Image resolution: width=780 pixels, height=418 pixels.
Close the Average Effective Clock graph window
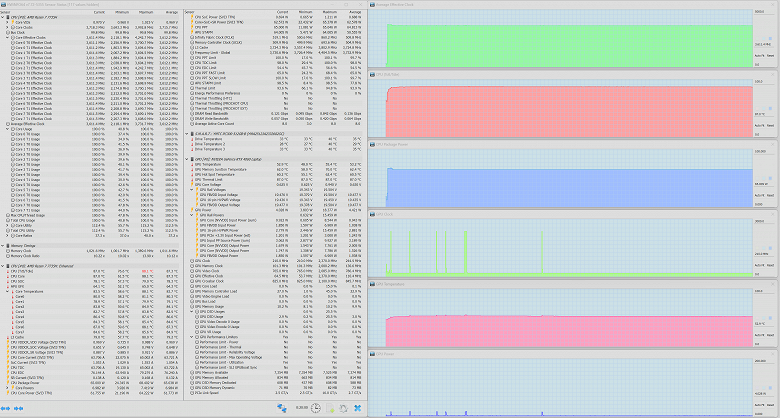773,4
